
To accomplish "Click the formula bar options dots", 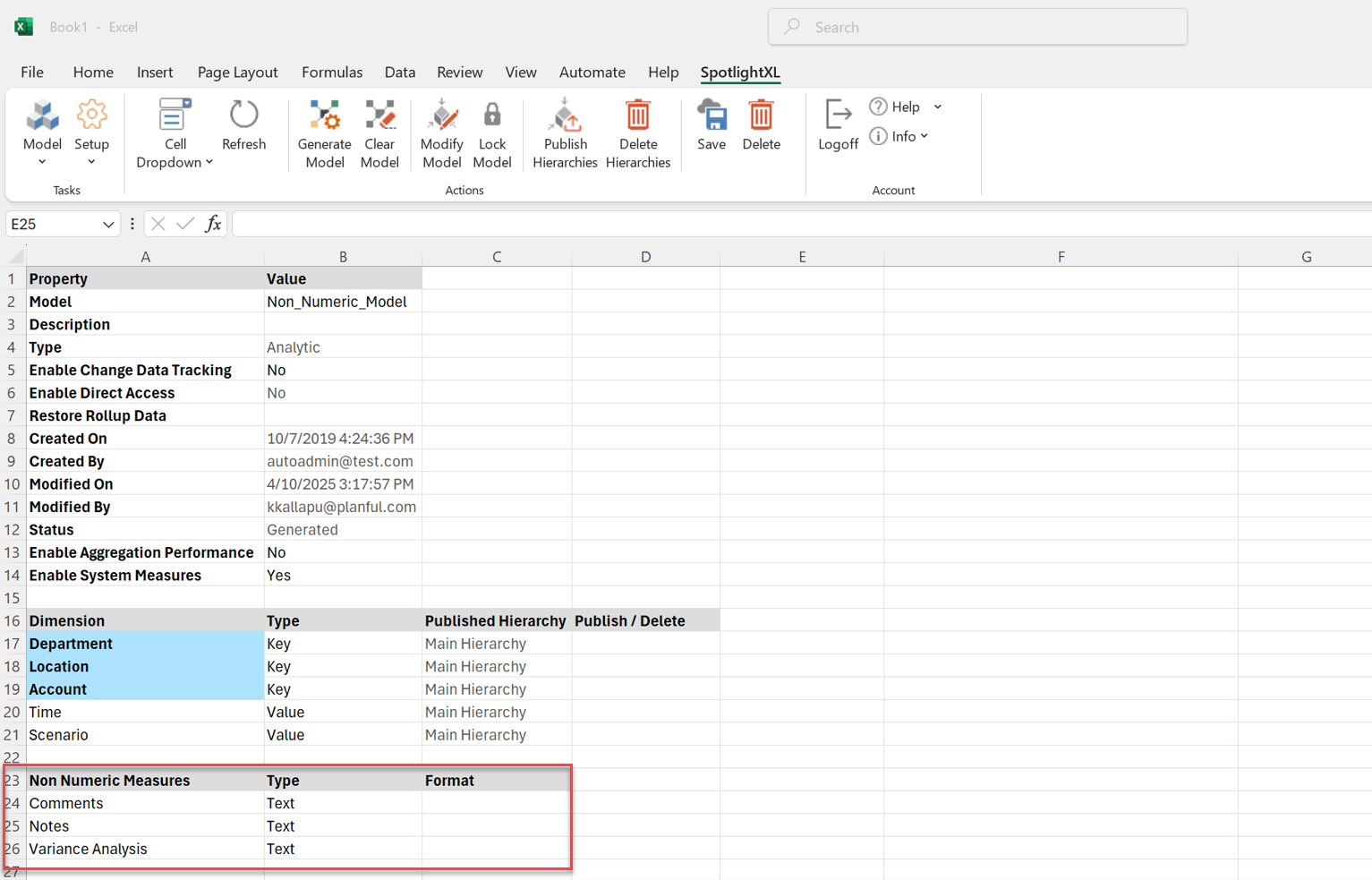I will (x=132, y=224).
